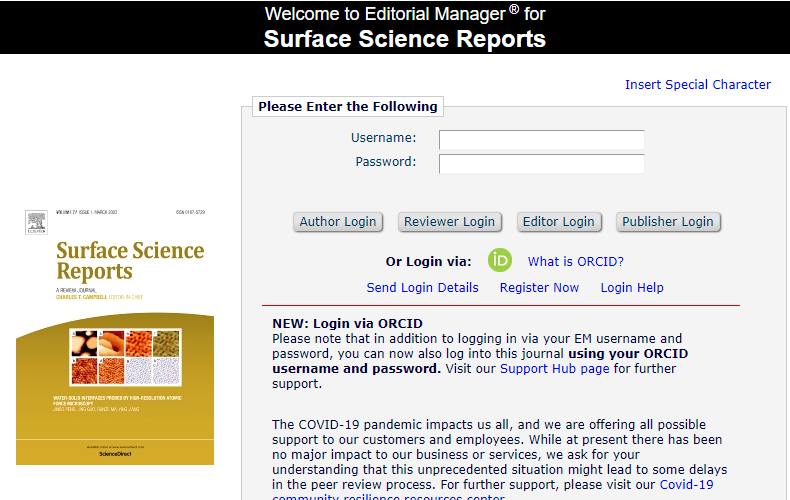Follow the Register Now link
The height and width of the screenshot is (500, 790).
coord(539,288)
